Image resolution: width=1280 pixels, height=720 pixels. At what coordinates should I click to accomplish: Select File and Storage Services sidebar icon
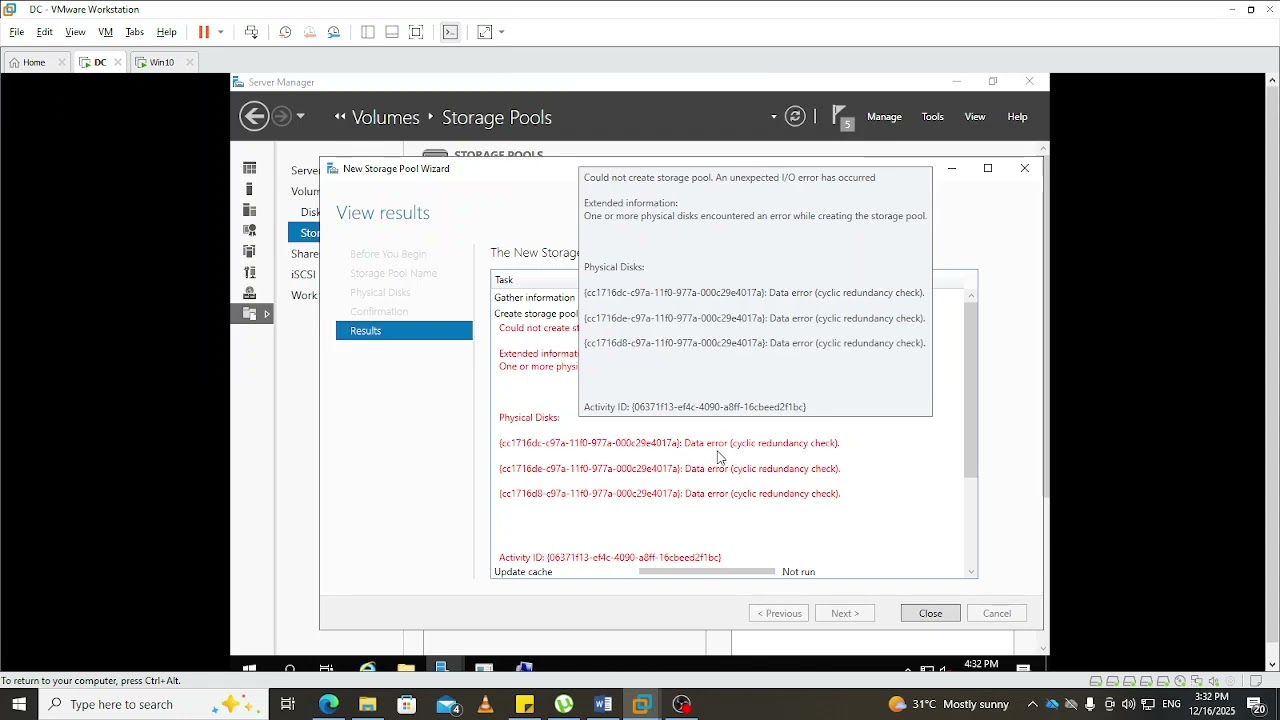(x=250, y=314)
